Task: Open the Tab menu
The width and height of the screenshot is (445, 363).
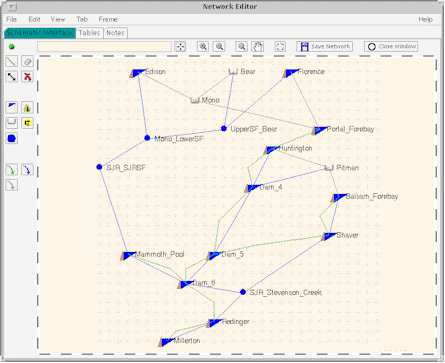Action: 82,19
